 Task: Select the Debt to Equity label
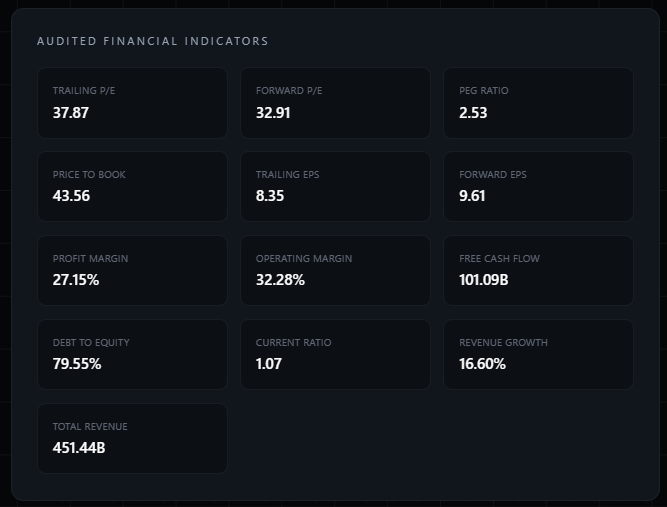coord(91,343)
